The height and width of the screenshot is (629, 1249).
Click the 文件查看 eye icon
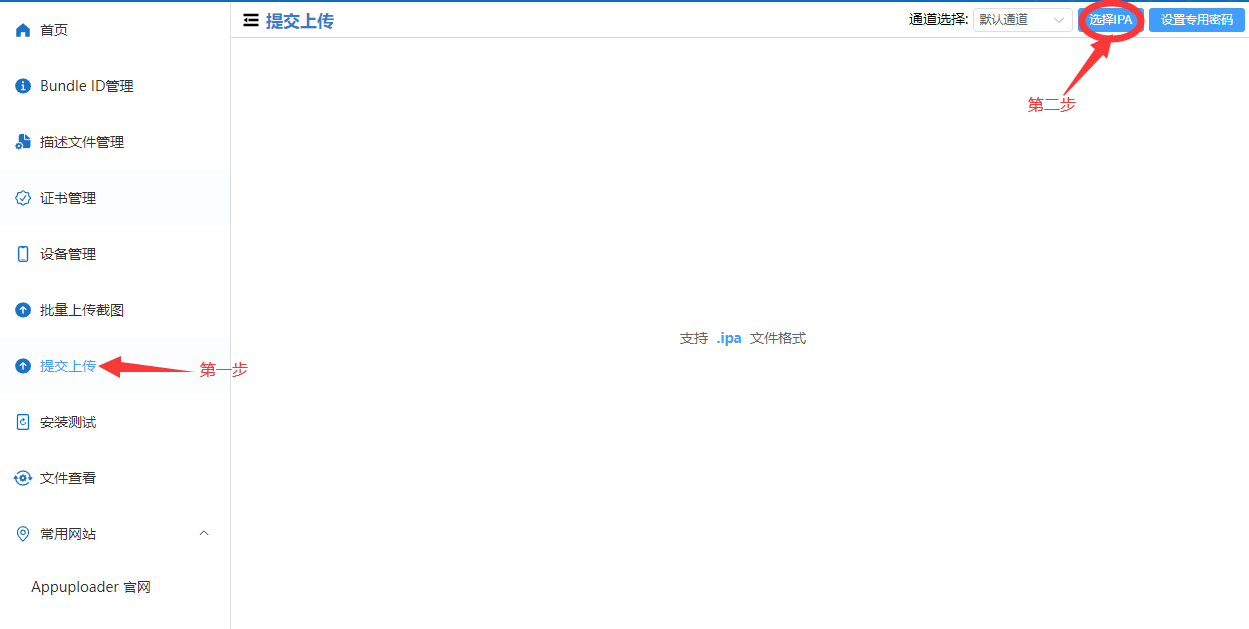23,479
